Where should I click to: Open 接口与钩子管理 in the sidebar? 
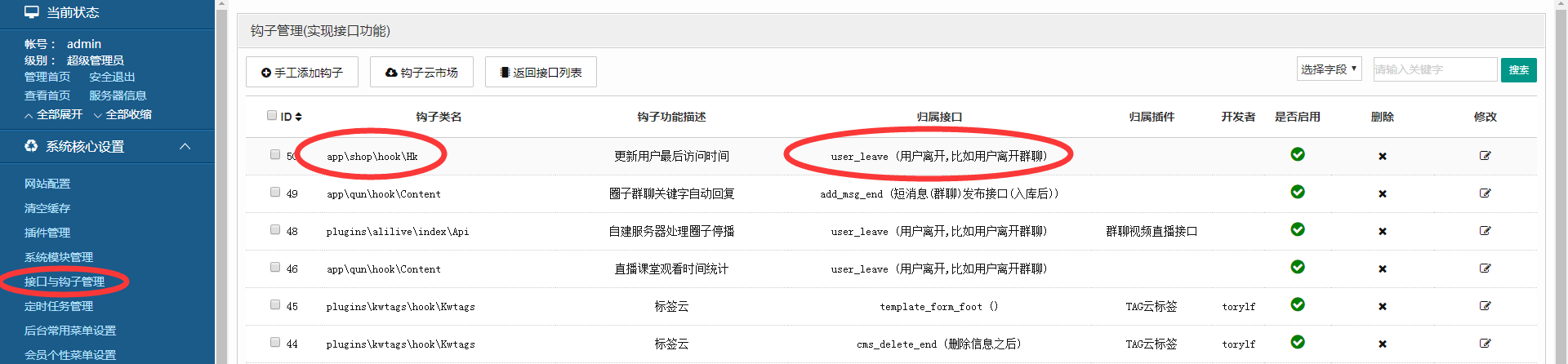click(x=65, y=282)
